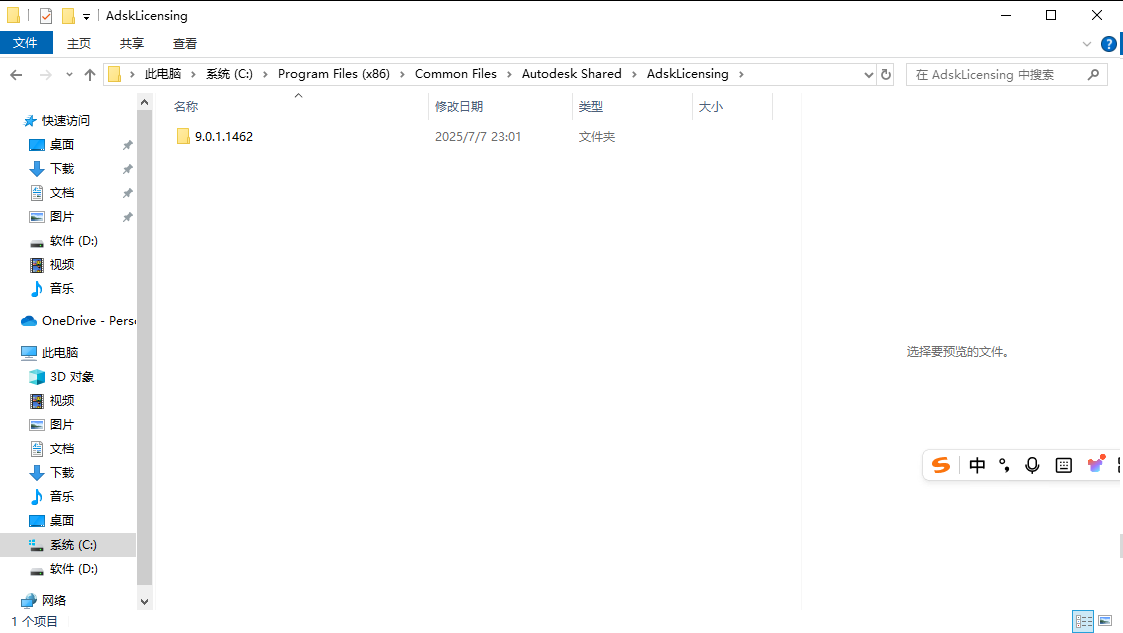
Task: Open 下载 under quick access
Action: pyautogui.click(x=62, y=168)
